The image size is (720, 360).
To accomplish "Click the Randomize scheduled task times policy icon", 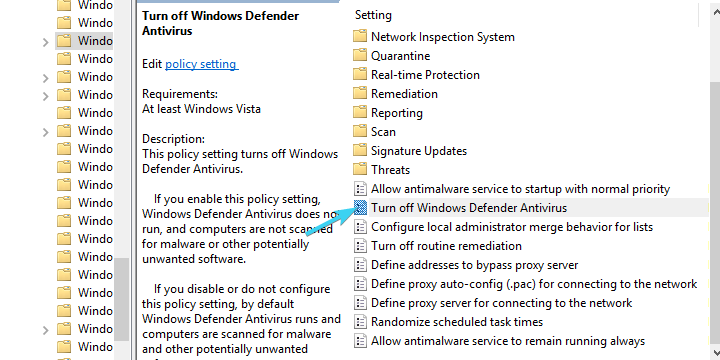I will click(x=360, y=322).
